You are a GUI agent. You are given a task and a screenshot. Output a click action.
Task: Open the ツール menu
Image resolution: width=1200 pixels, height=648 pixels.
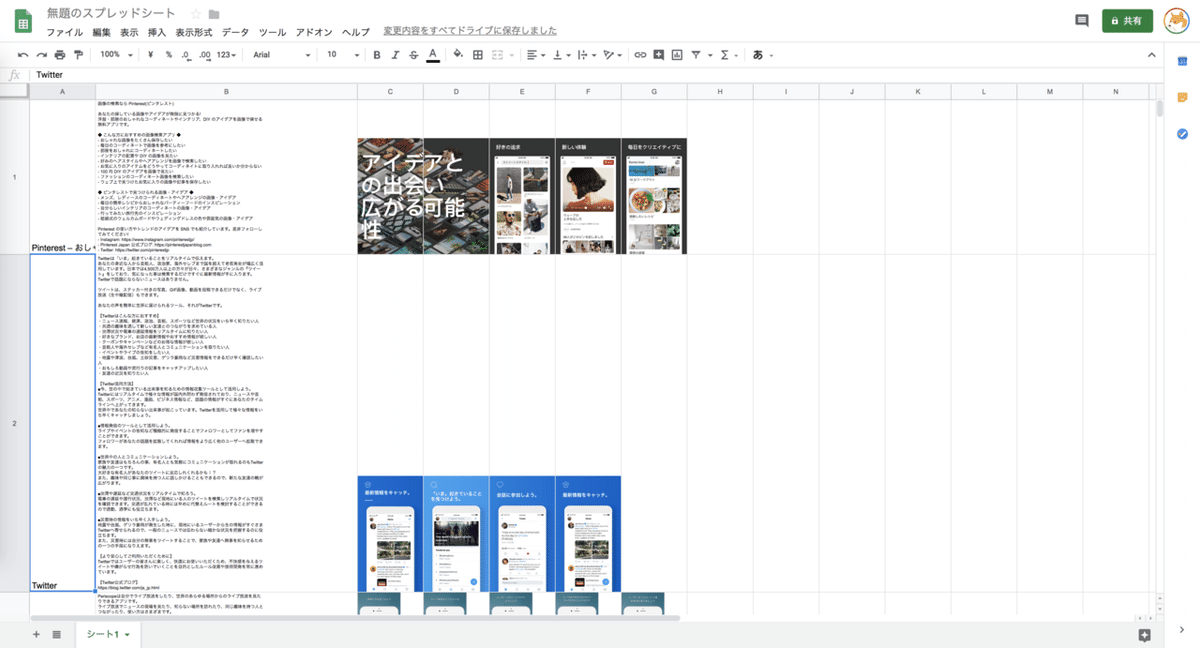[x=271, y=32]
